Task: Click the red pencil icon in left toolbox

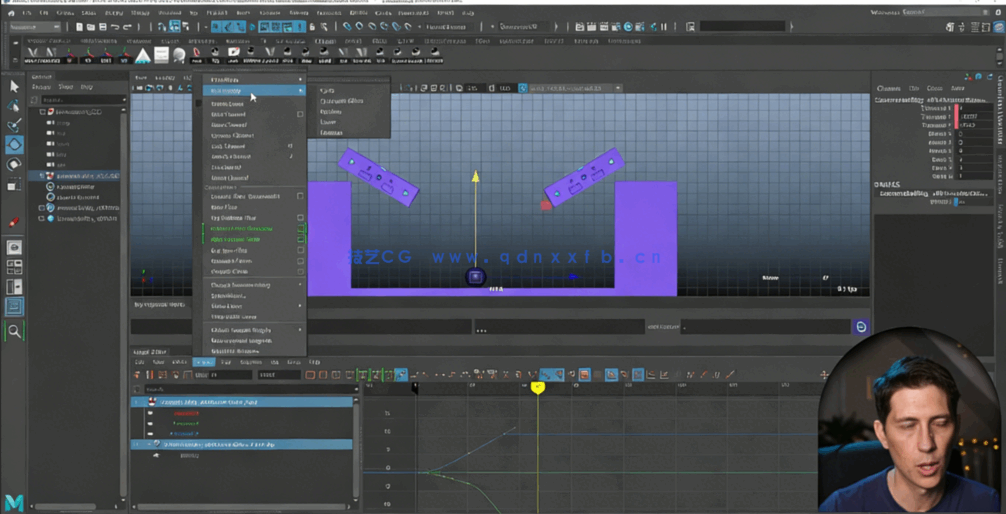Action: (14, 222)
